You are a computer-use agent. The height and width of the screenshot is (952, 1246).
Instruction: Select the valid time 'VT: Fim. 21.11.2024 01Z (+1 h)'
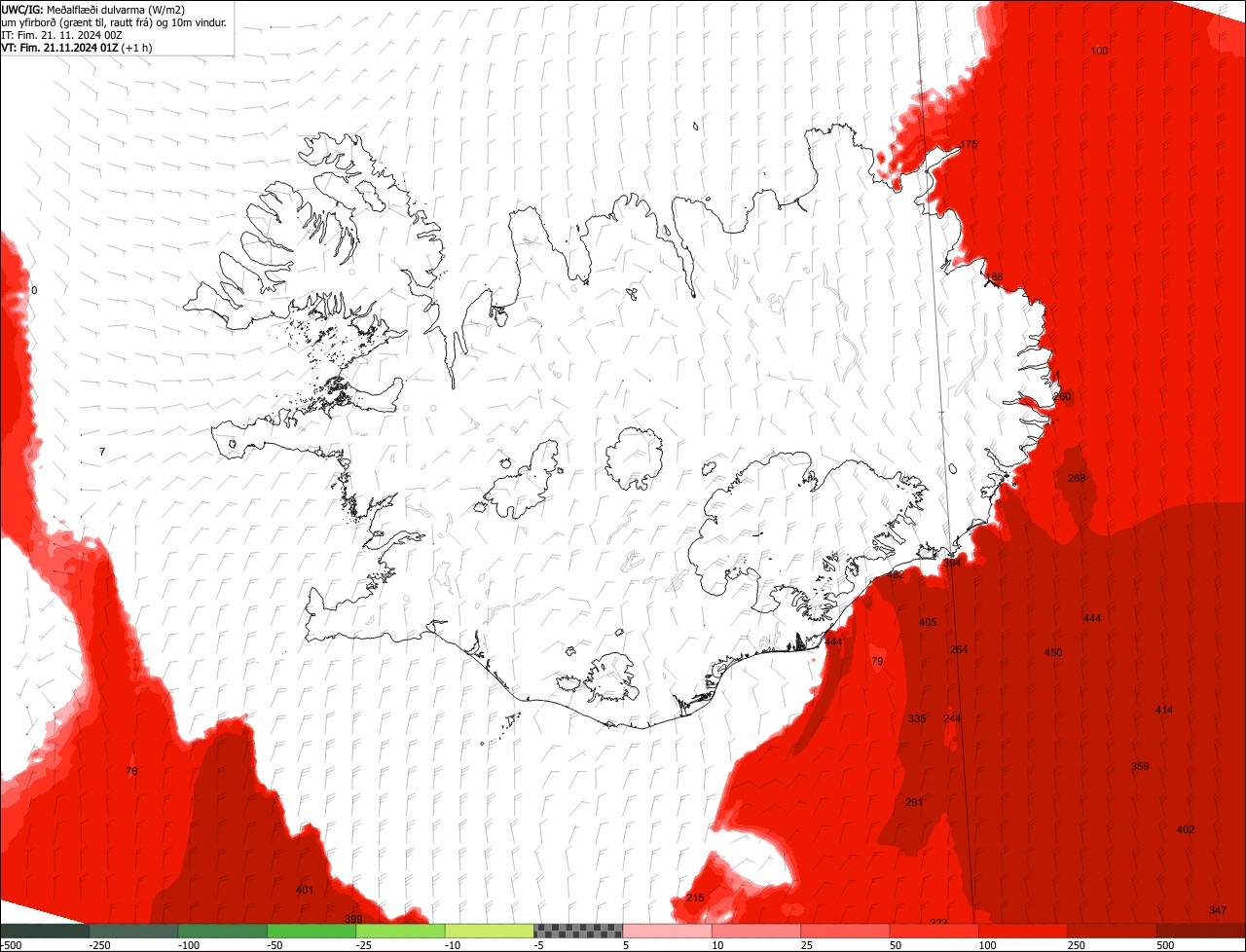click(77, 47)
